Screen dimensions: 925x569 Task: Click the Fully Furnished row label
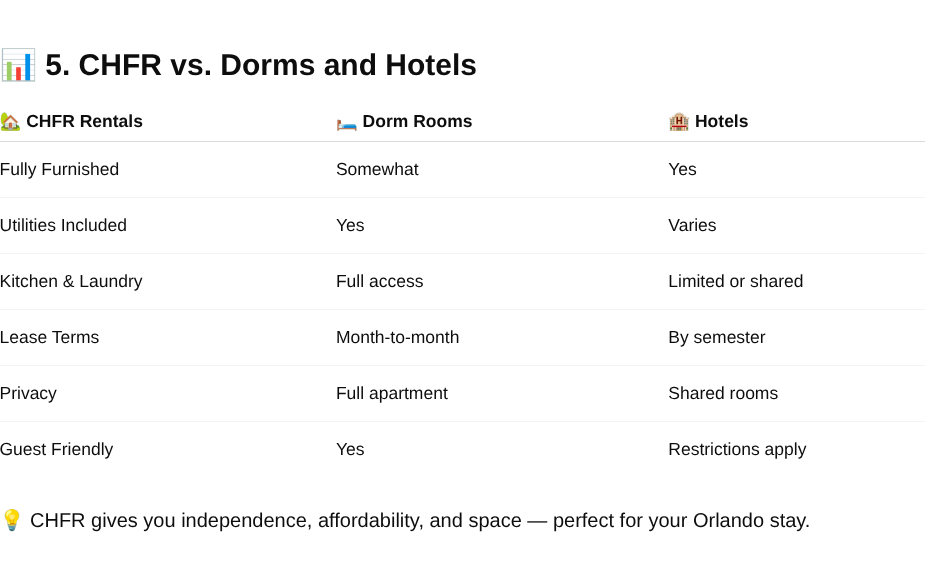pyautogui.click(x=60, y=169)
